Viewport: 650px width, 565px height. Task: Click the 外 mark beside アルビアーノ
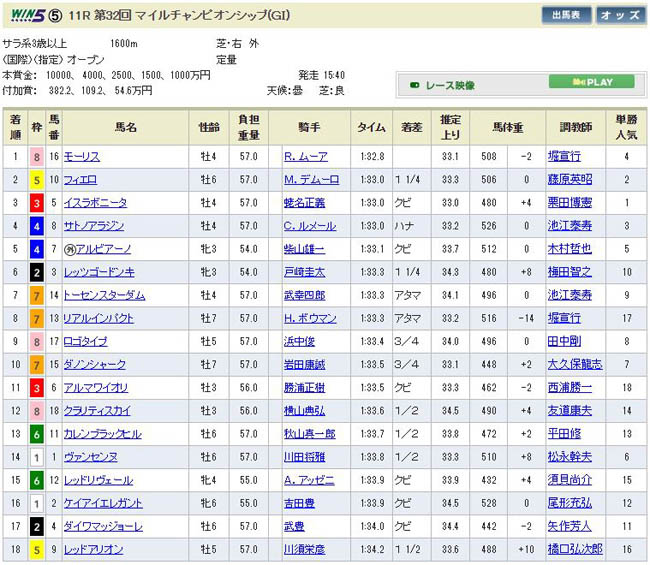[x=70, y=247]
